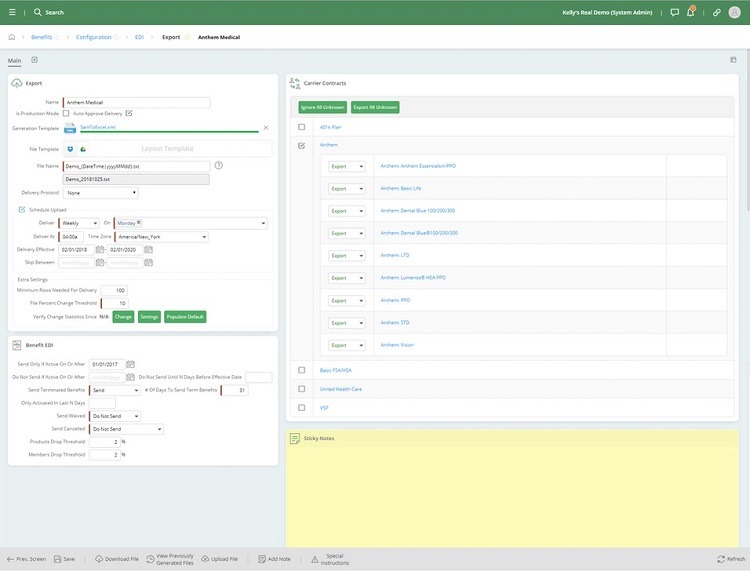750x571 pixels.
Task: Check the VSP carrier checkbox
Action: tap(301, 407)
